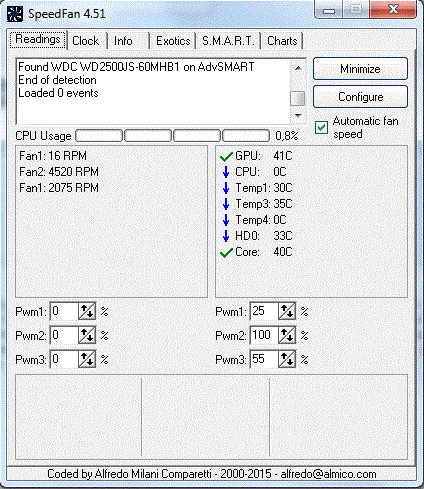Screen dimensions: 424x489
Task: Click left Pwm1 value field
Action: [x=64, y=311]
